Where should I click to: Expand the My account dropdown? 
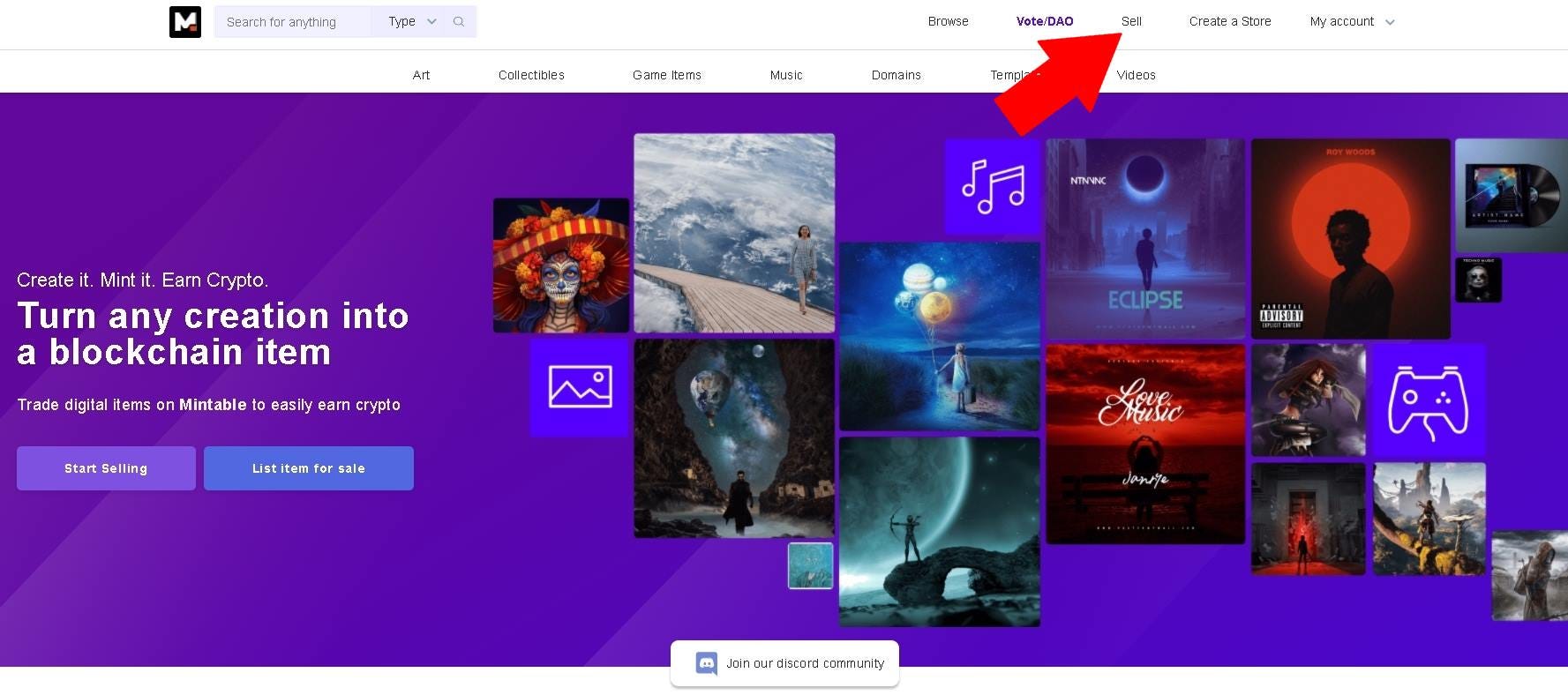click(x=1352, y=21)
